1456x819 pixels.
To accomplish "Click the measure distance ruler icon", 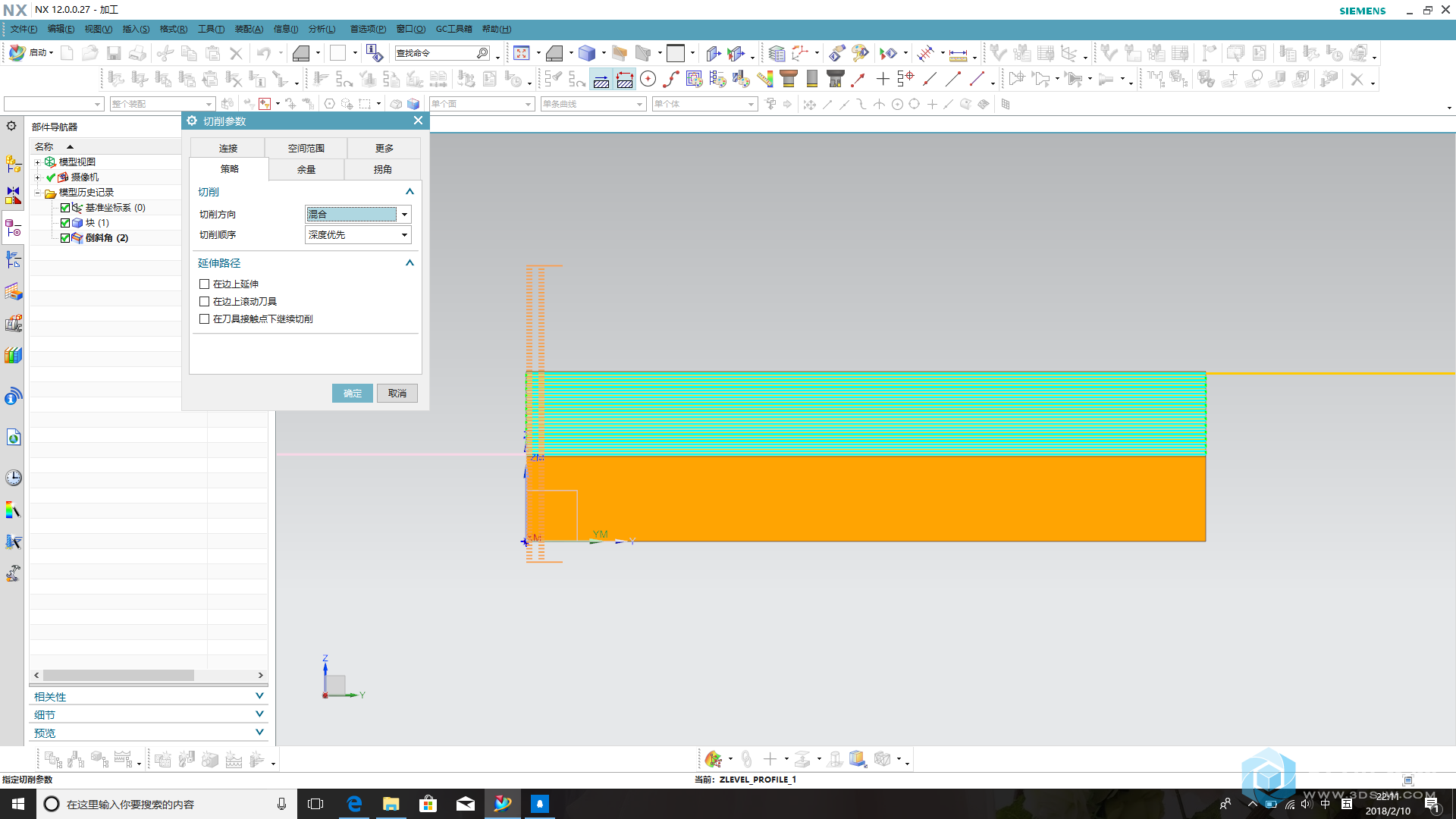I will (x=959, y=54).
